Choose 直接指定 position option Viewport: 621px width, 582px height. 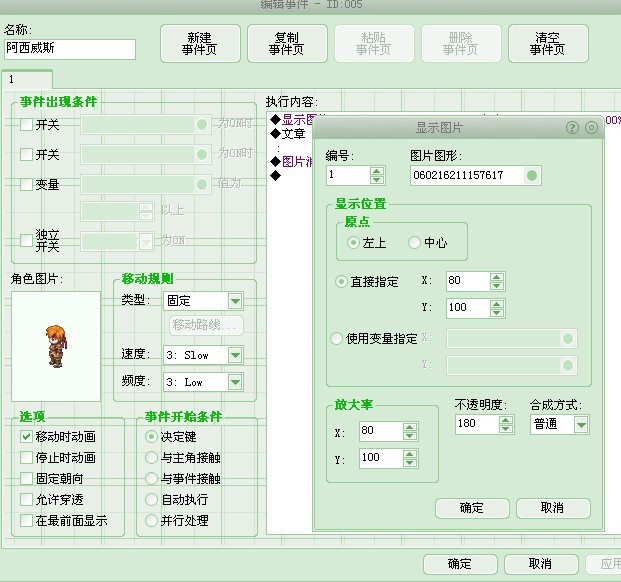(341, 281)
